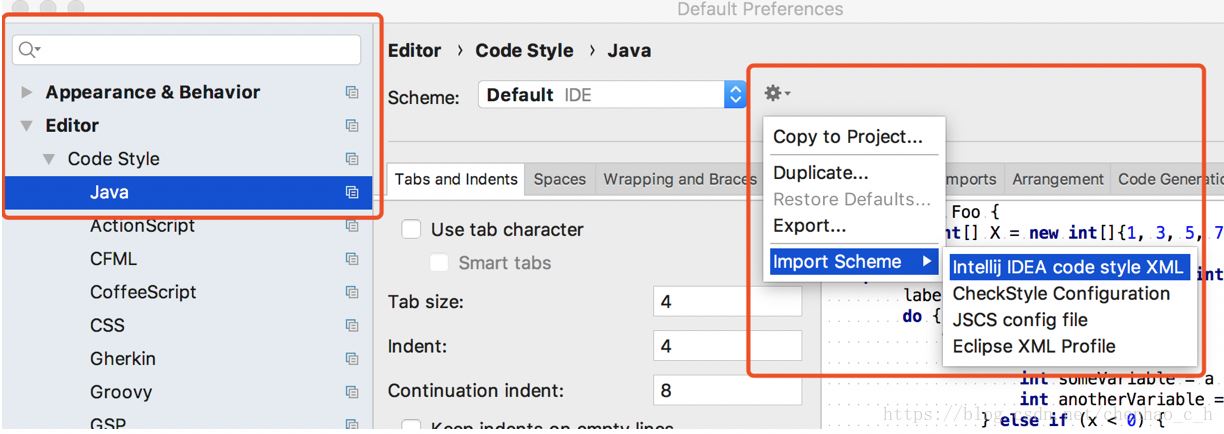Screen dimensions: 1224x434
Task: Click the copy icon on the Java row
Action: [352, 192]
